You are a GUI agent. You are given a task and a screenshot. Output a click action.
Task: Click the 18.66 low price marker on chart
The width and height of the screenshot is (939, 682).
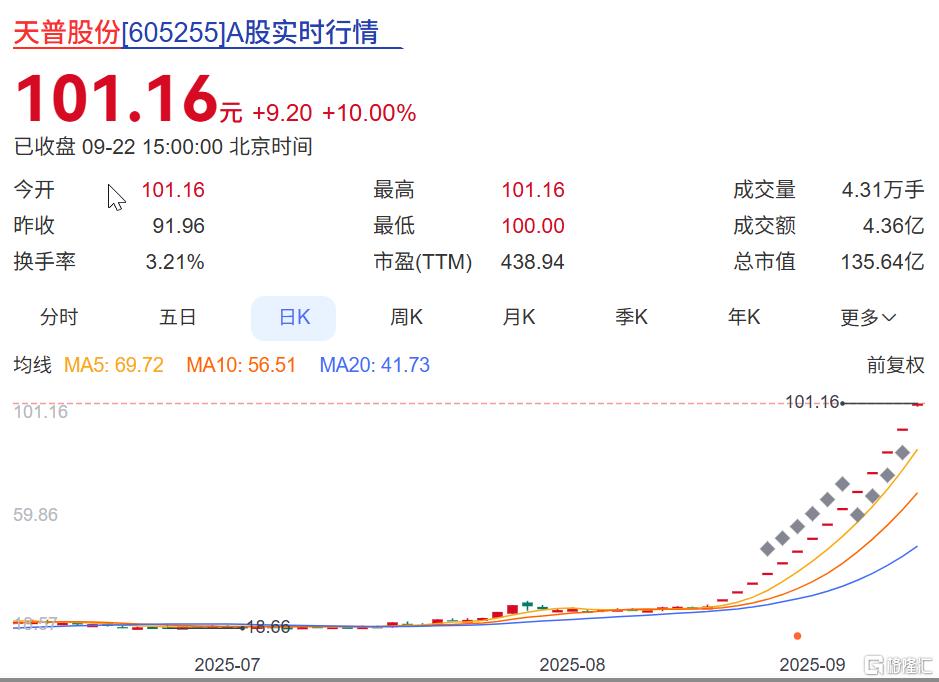pos(268,627)
